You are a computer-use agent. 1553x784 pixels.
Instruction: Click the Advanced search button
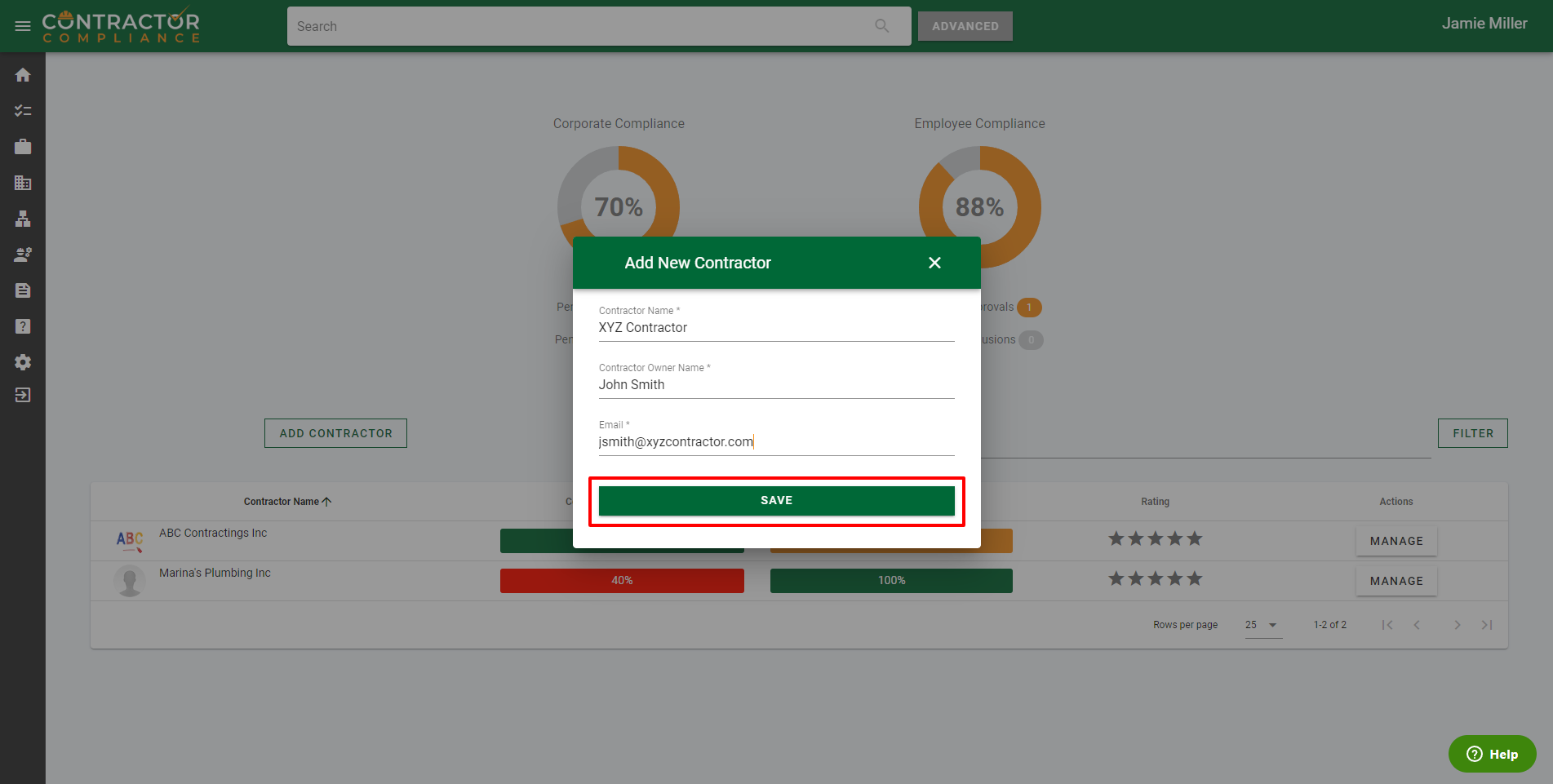[x=965, y=26]
